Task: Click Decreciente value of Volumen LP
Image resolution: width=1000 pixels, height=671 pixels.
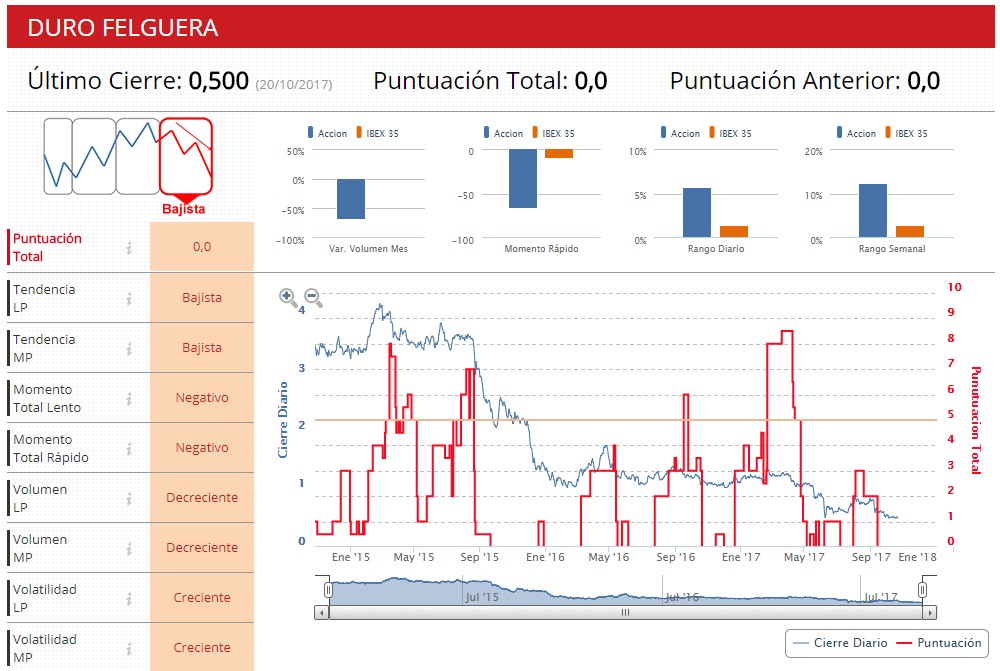Action: [x=202, y=498]
